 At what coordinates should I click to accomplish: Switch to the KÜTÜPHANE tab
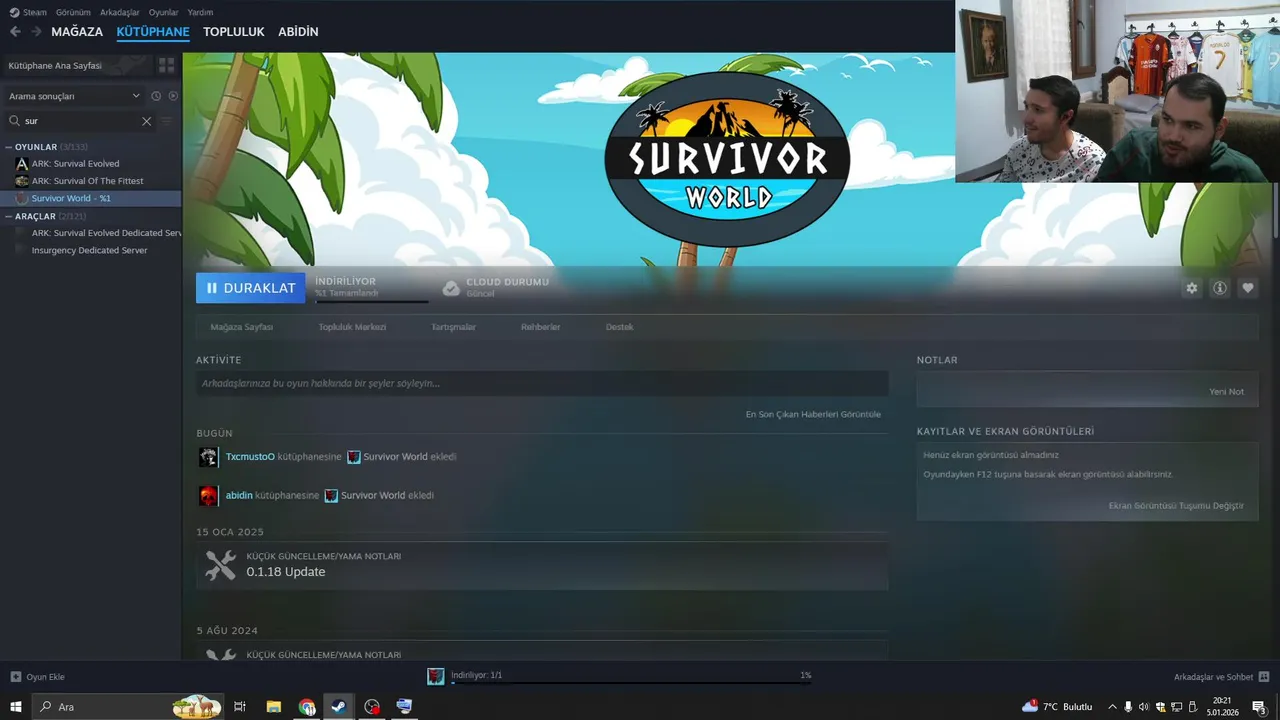(153, 32)
